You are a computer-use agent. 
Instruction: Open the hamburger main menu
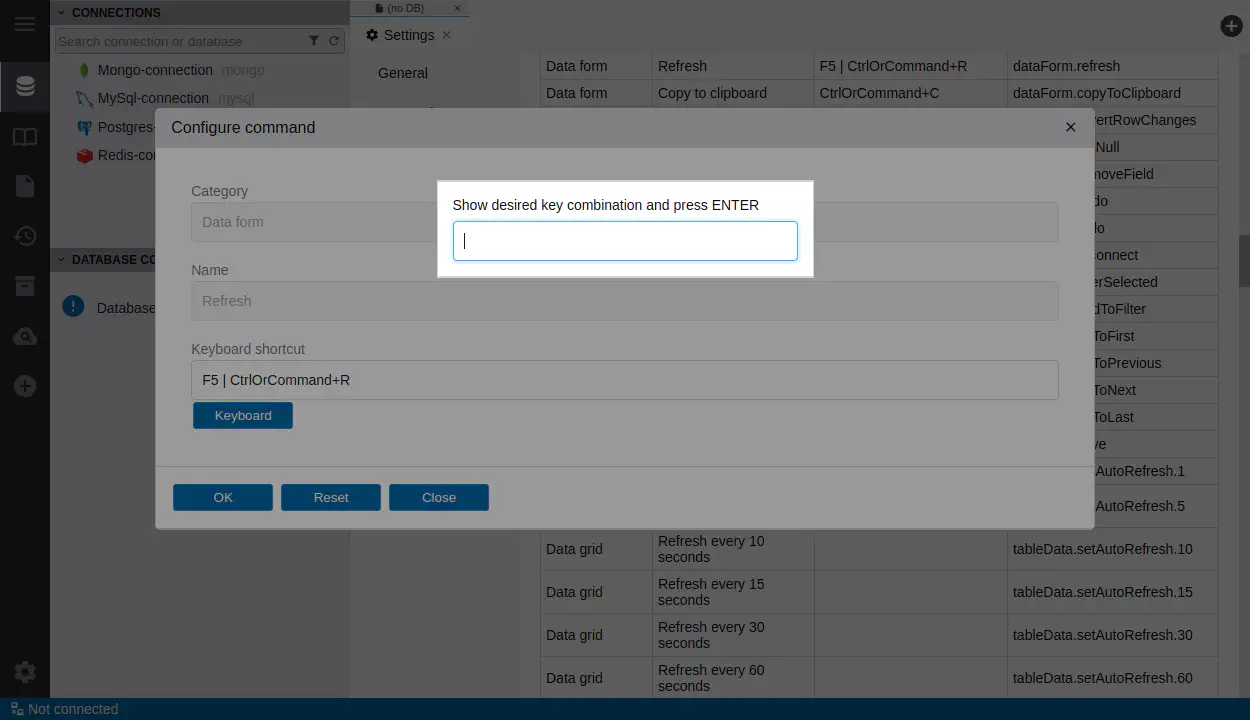(24, 24)
